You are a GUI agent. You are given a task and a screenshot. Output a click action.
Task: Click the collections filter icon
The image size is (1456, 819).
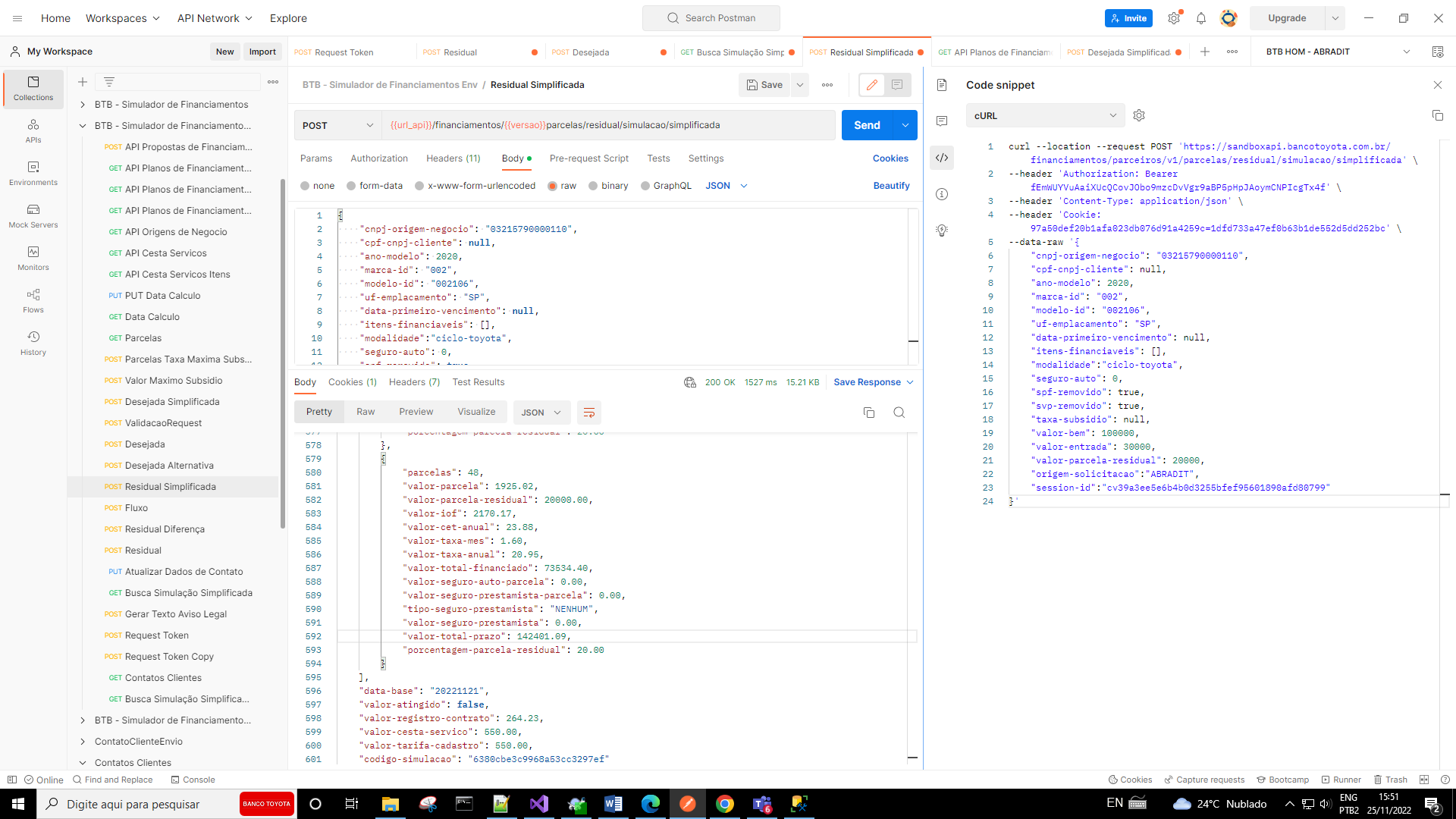pos(109,82)
